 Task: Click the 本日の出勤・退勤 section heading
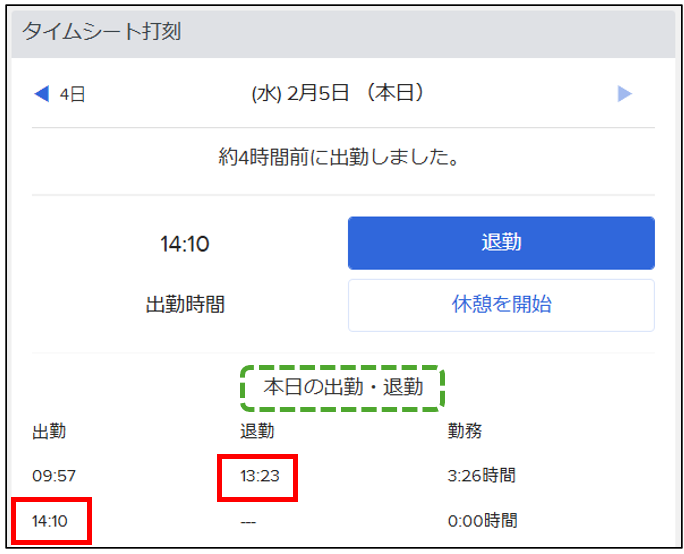[343, 388]
